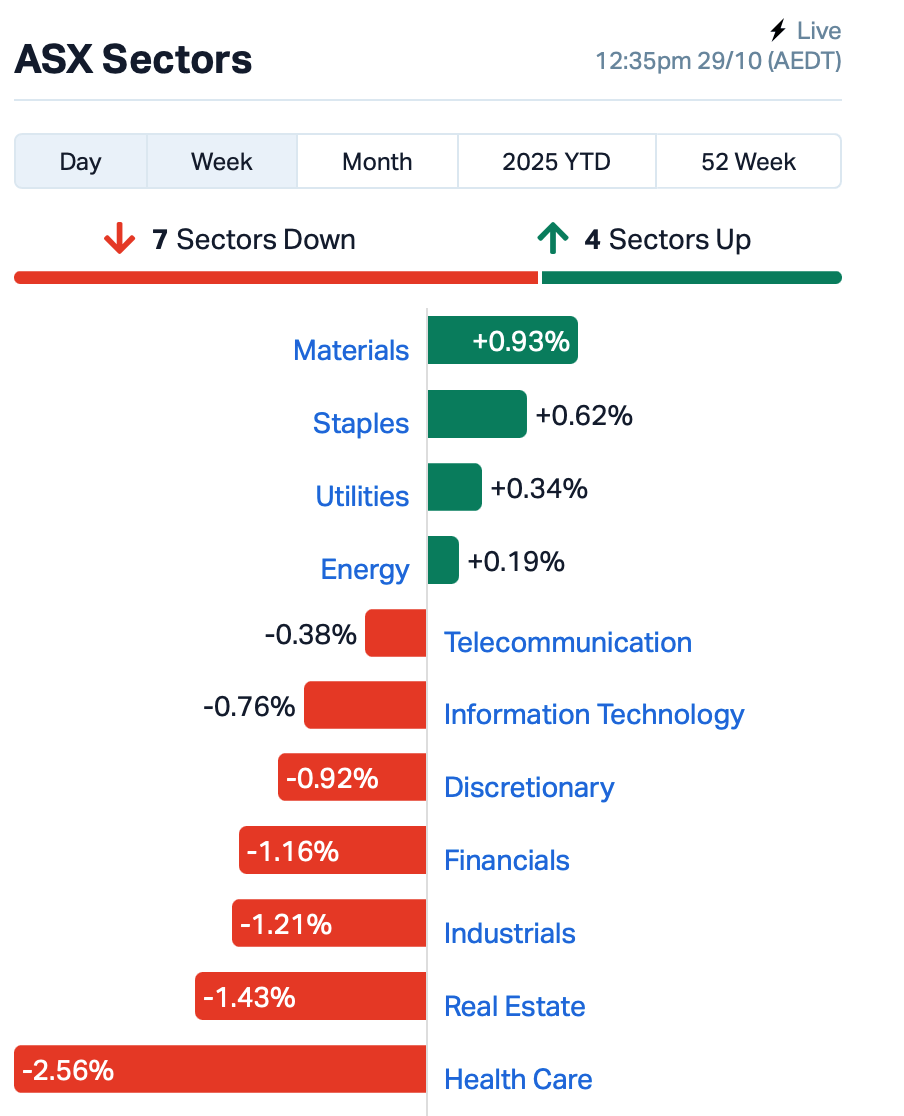Click the Utilities sector link
Screen dimensions: 904x1116
[x=362, y=497]
